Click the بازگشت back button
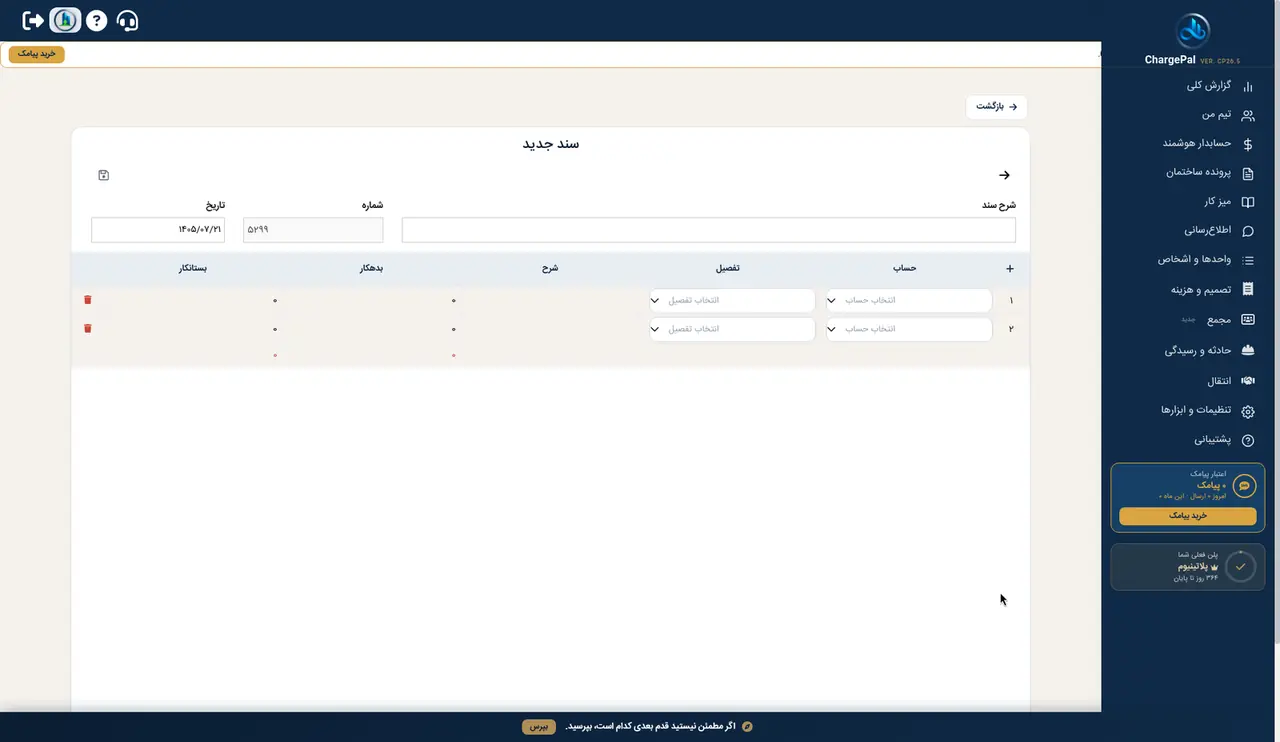The height and width of the screenshot is (742, 1280). [x=997, y=106]
